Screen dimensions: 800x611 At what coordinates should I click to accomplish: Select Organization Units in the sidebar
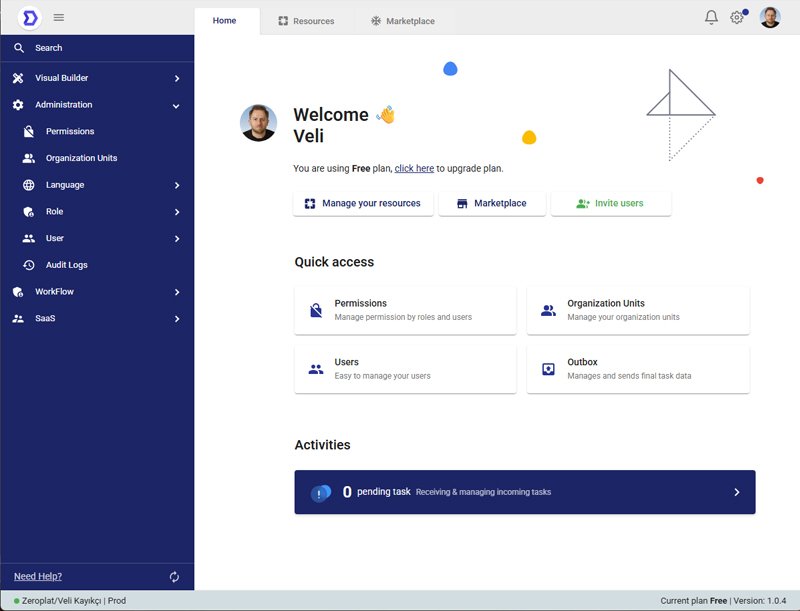(80, 158)
